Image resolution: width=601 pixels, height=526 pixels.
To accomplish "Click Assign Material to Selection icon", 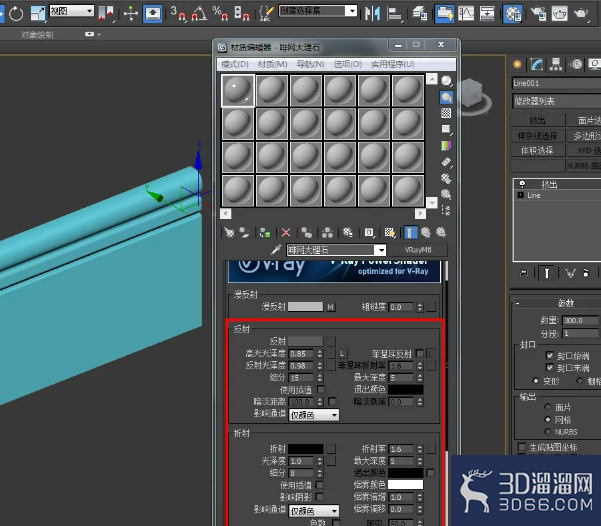I will coord(265,232).
